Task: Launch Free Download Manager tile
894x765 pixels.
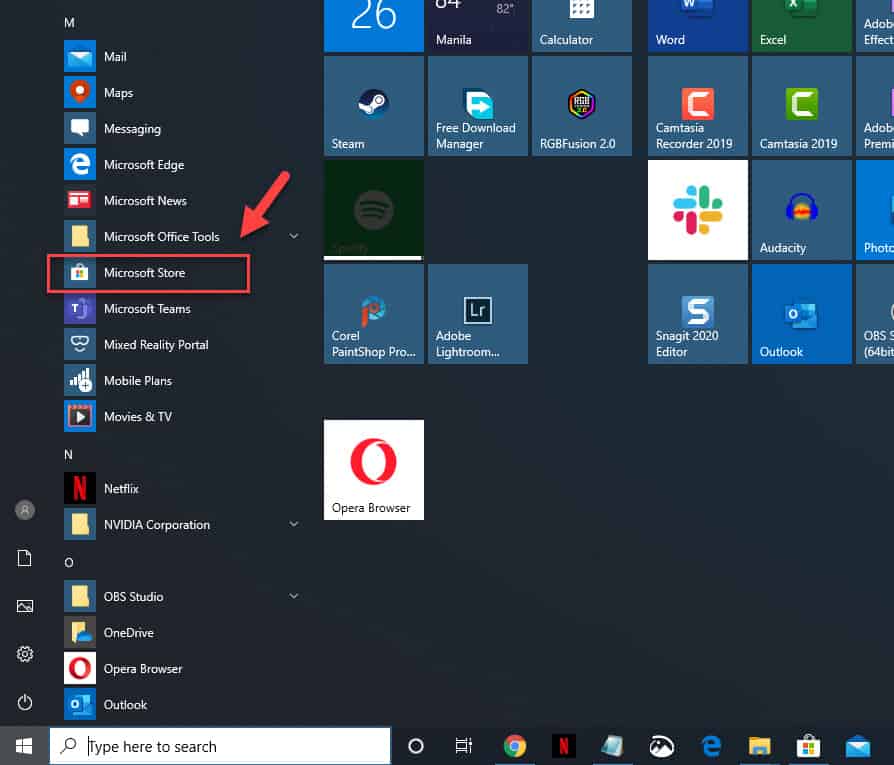Action: click(478, 105)
